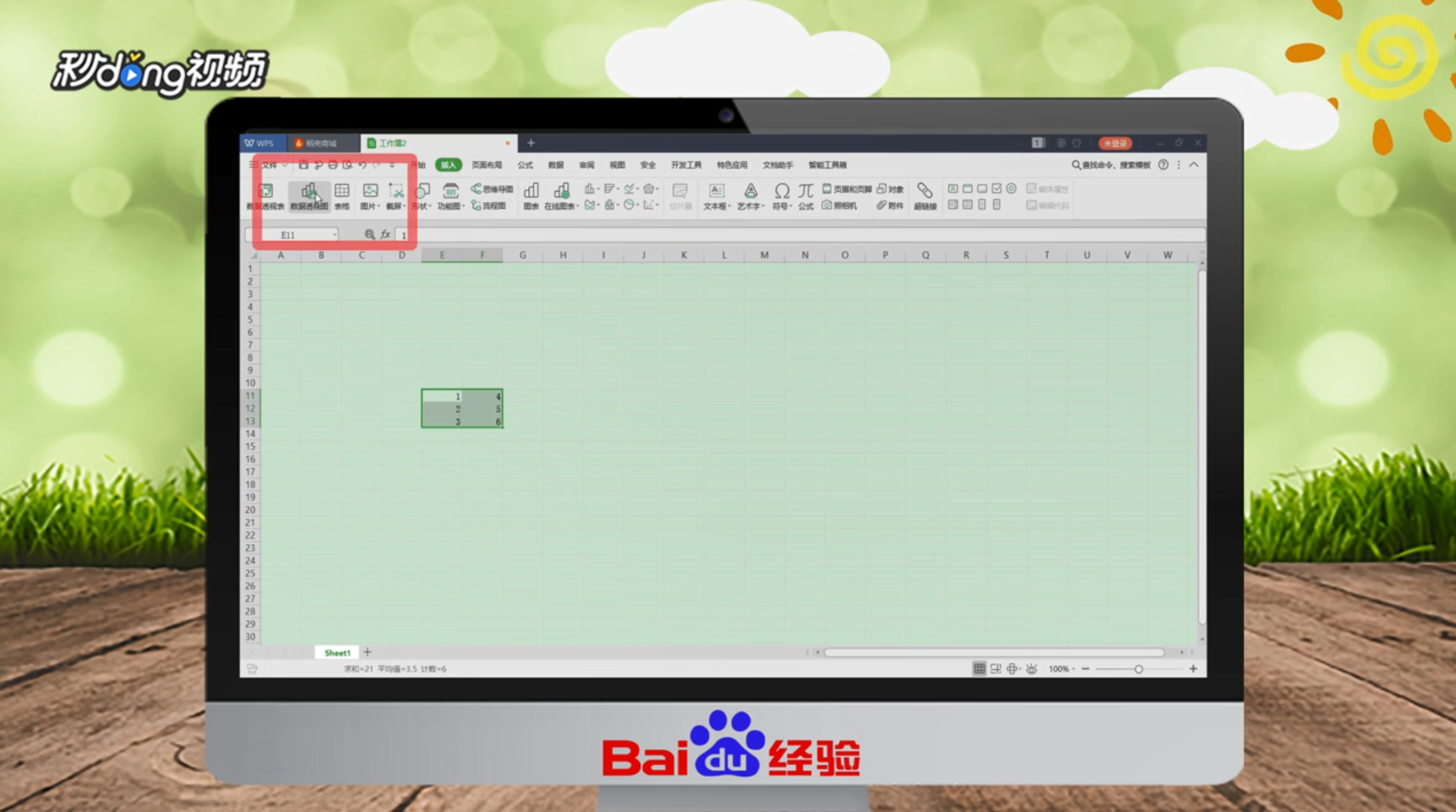Viewport: 1456px width, 812px height.
Task: Click the 公式 pi equation icon
Action: coord(806,195)
